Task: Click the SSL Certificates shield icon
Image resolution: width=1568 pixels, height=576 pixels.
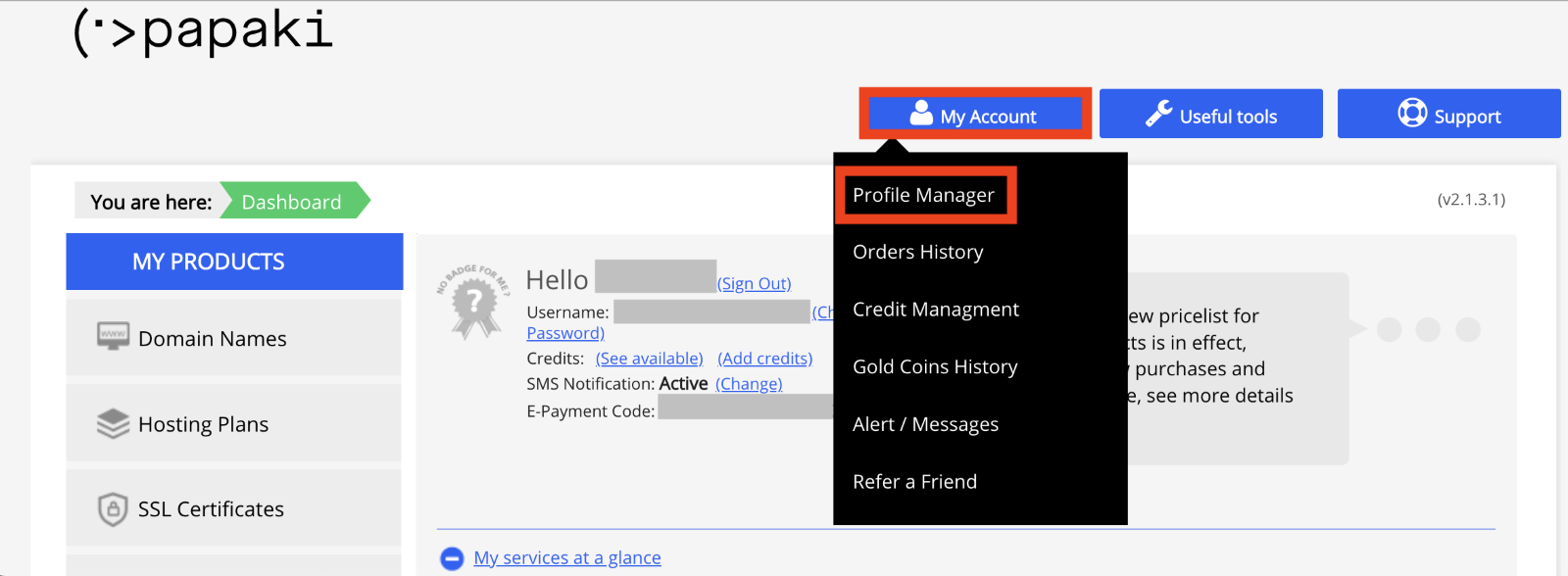Action: click(113, 509)
